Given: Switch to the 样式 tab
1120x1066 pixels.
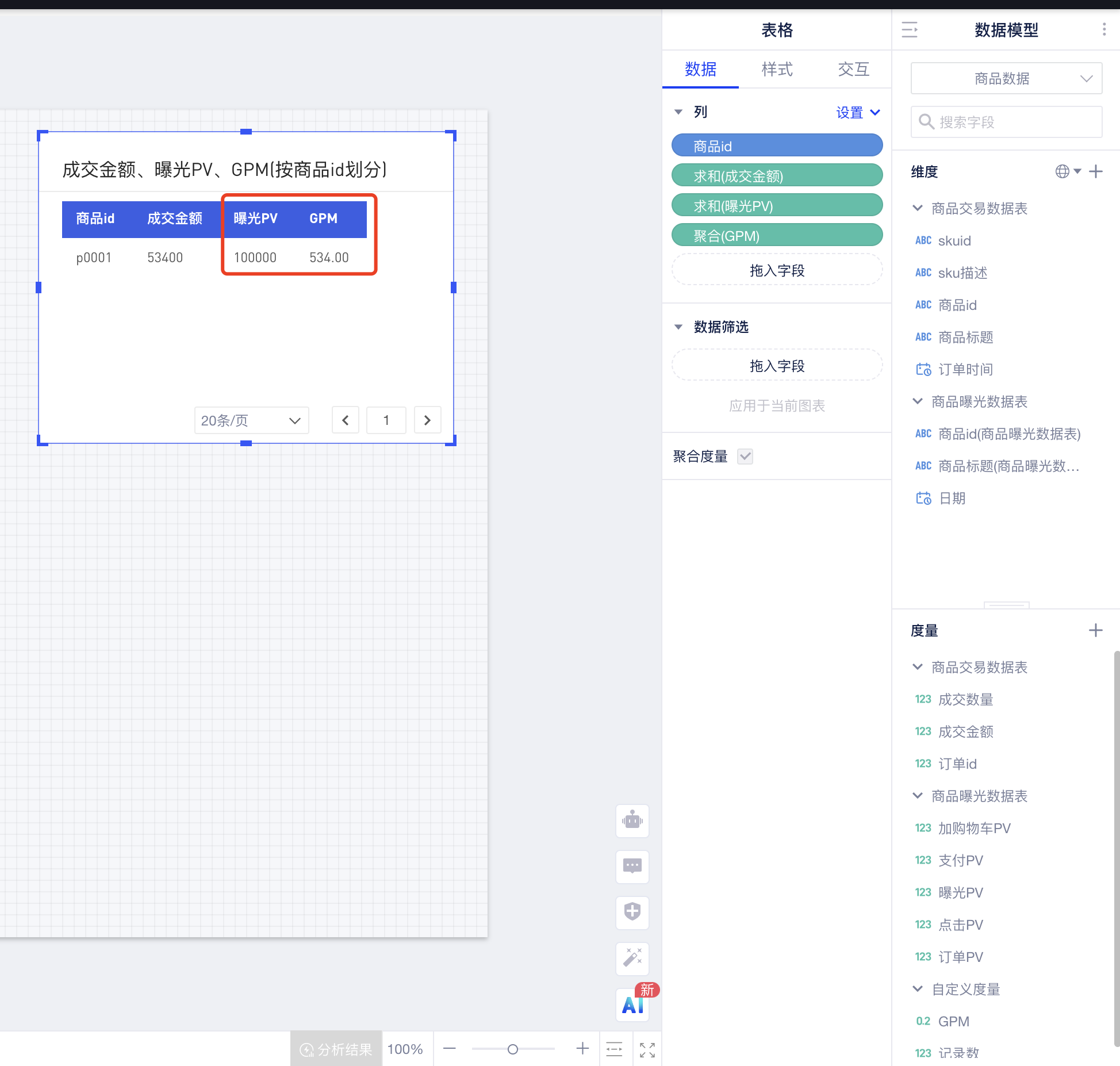Looking at the screenshot, I should pos(777,70).
